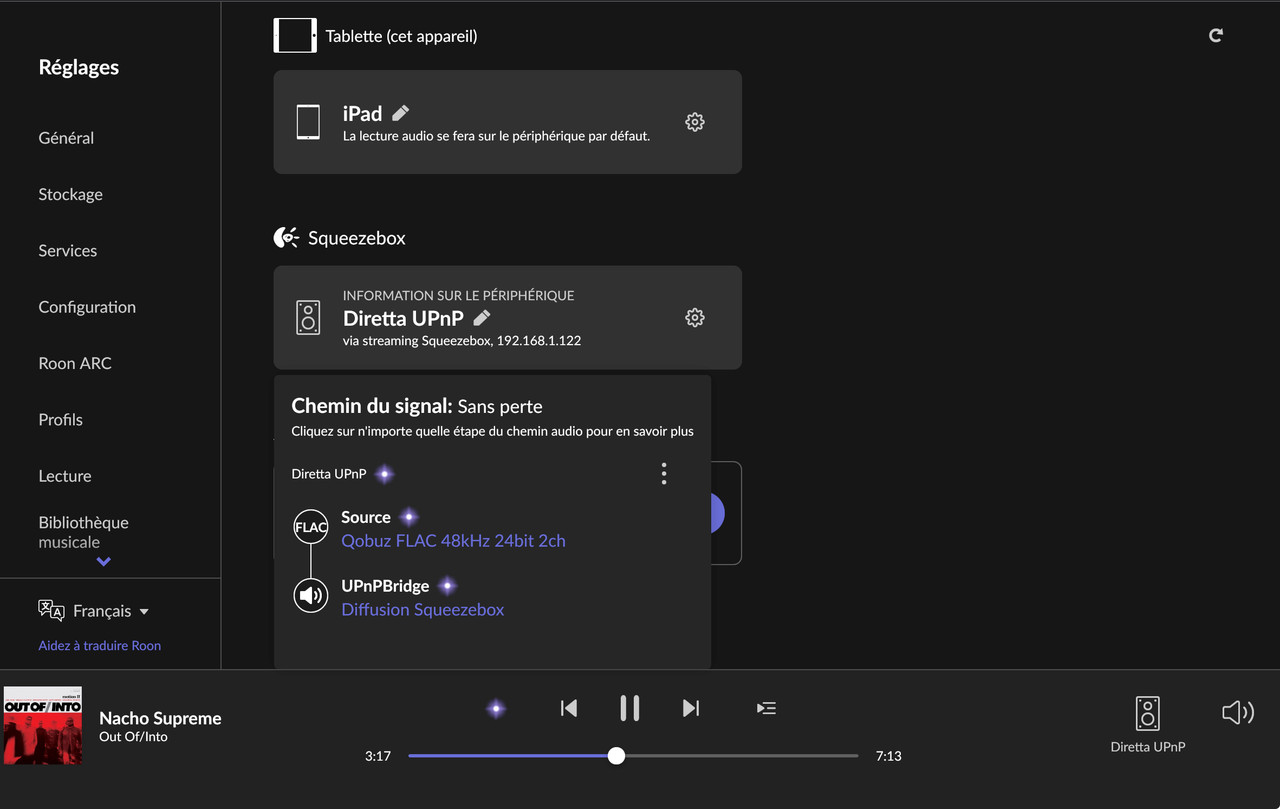Click the iPad tablet device icon

[308, 122]
